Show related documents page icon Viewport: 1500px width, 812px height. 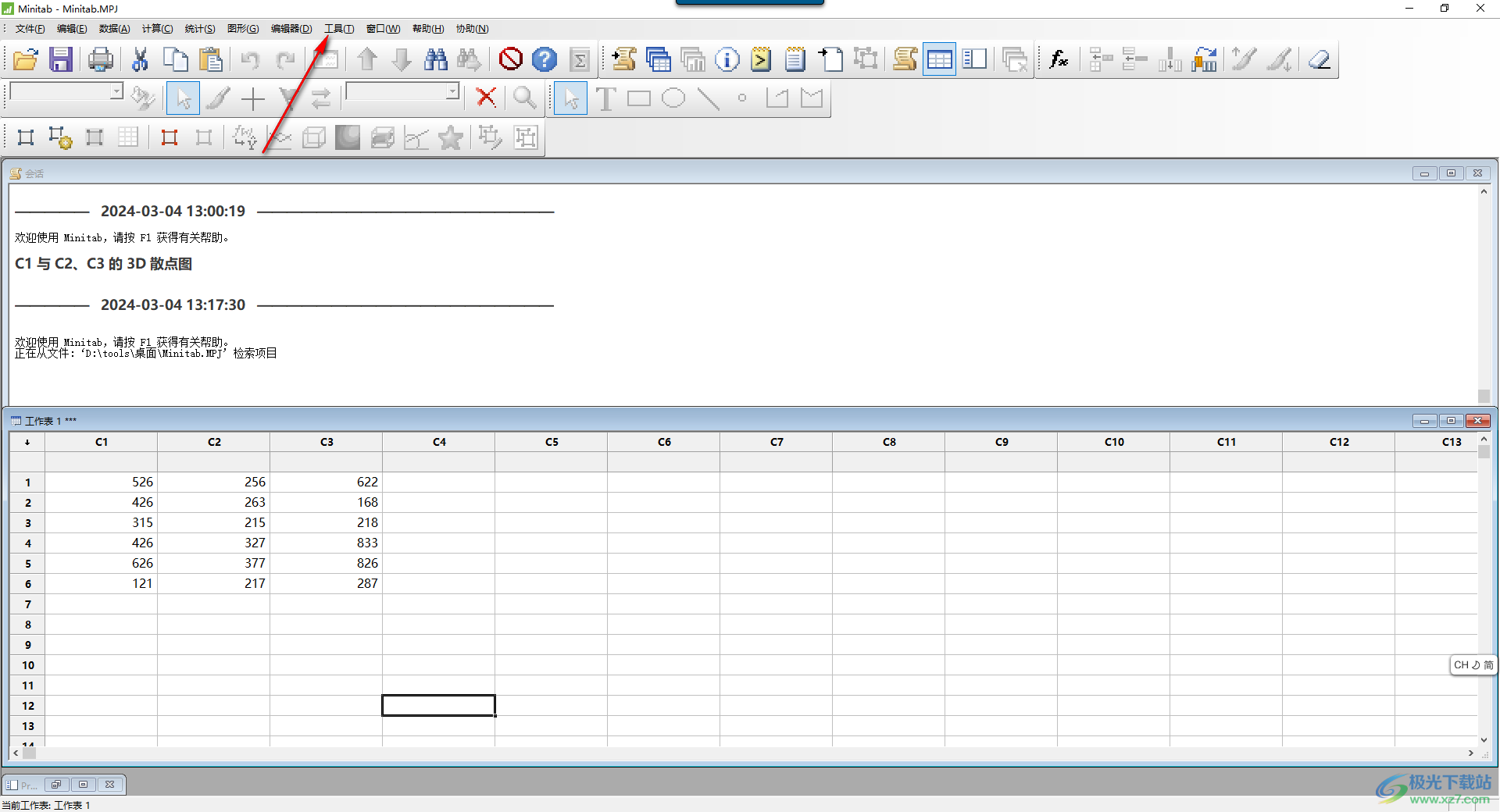pyautogui.click(x=830, y=59)
